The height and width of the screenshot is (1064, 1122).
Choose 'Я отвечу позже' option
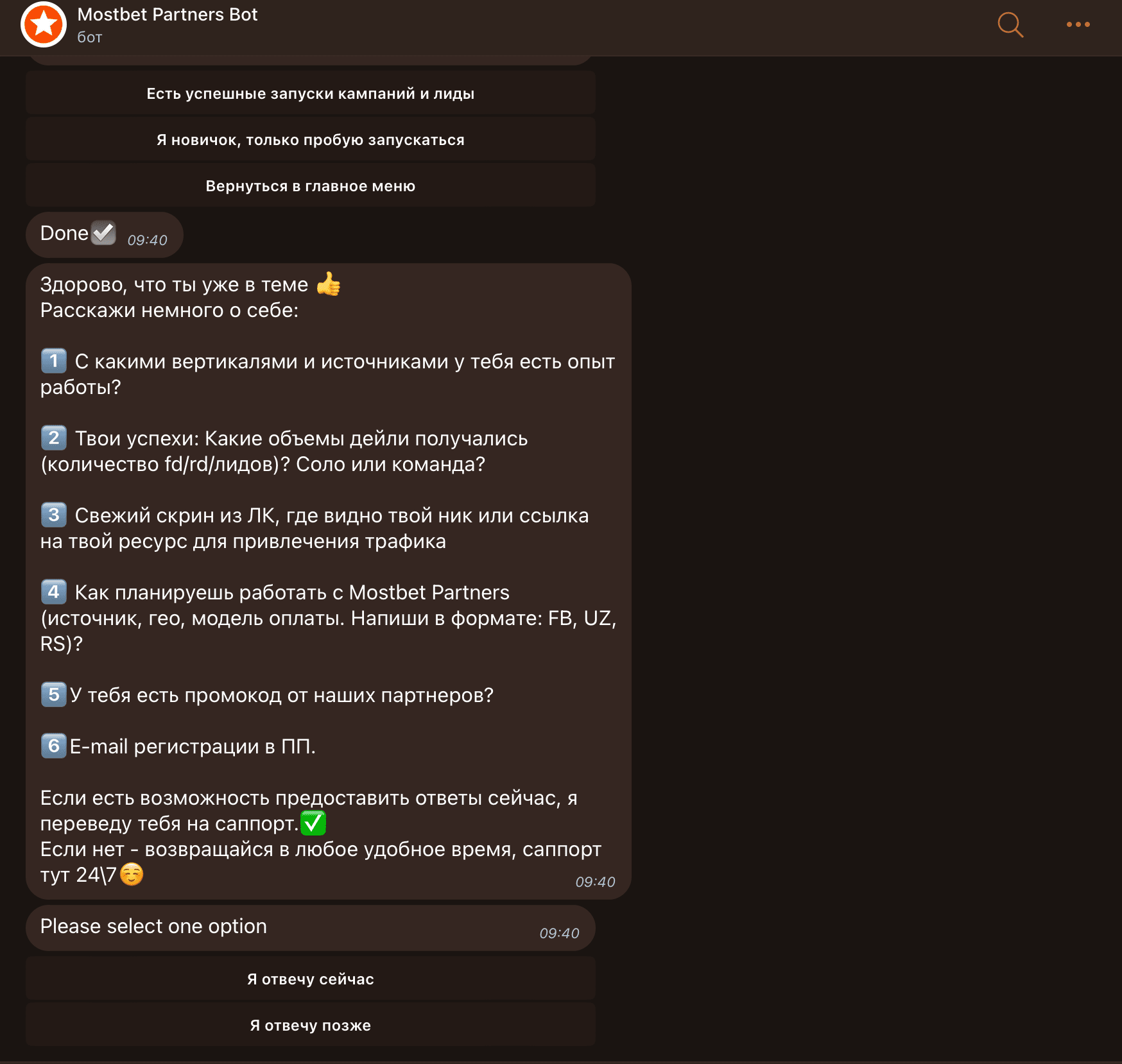click(311, 1025)
